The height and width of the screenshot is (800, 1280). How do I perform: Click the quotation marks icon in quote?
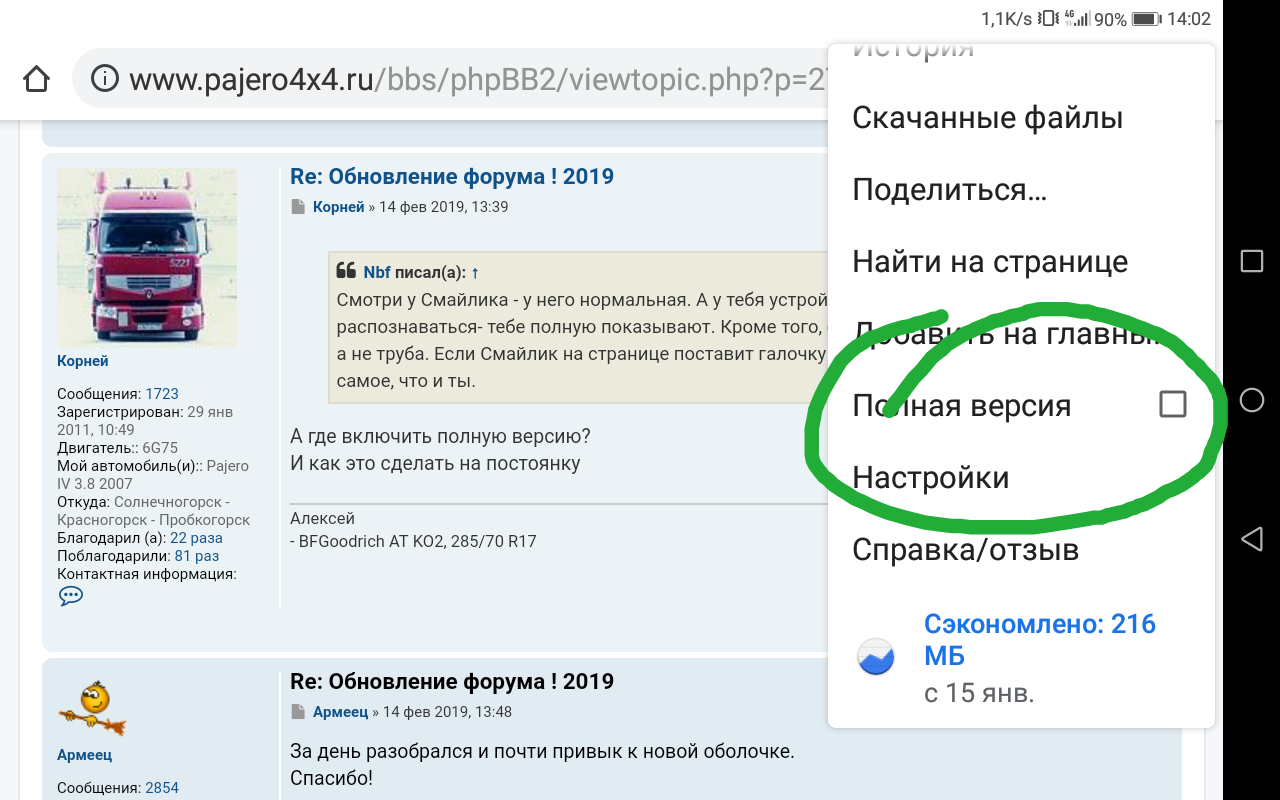(x=346, y=271)
